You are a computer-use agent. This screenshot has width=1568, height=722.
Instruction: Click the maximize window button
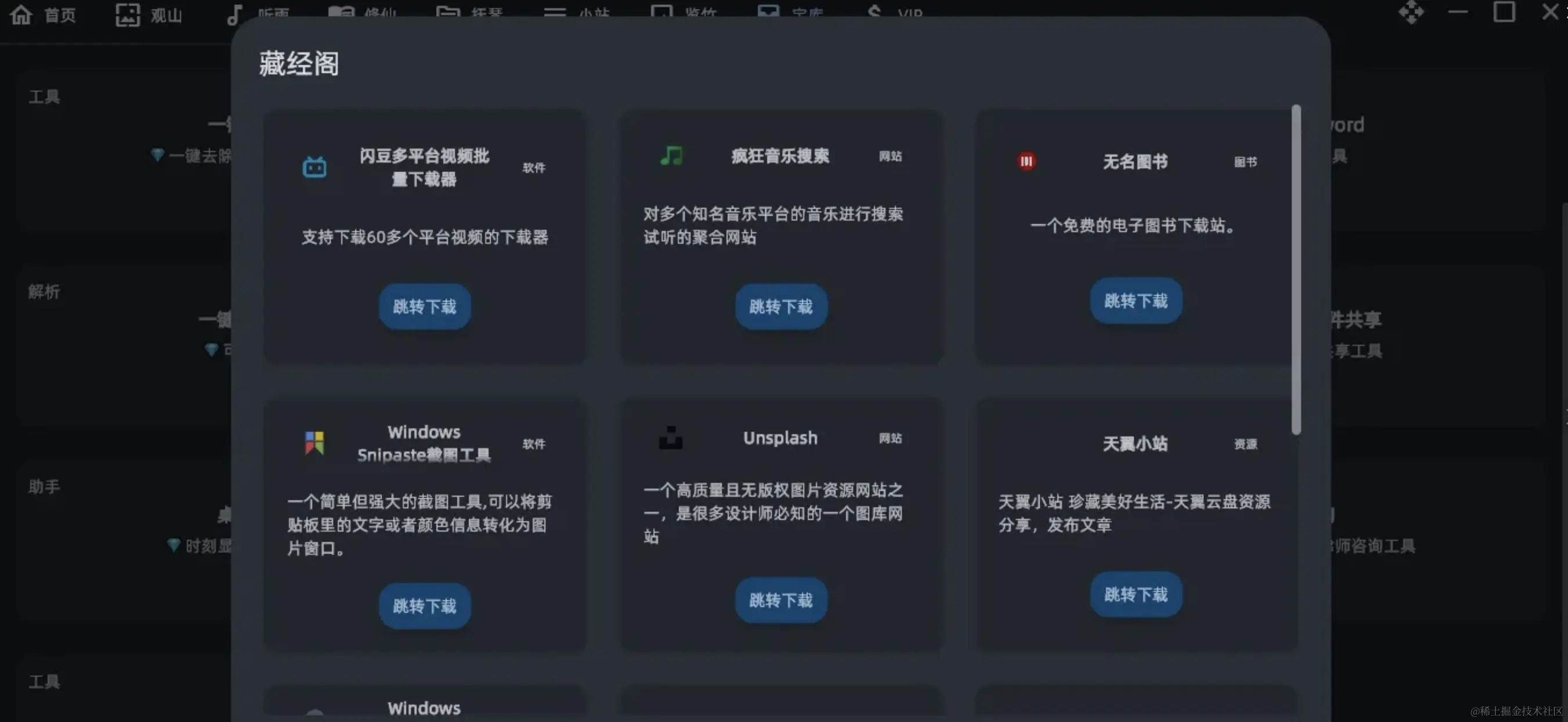tap(1504, 12)
